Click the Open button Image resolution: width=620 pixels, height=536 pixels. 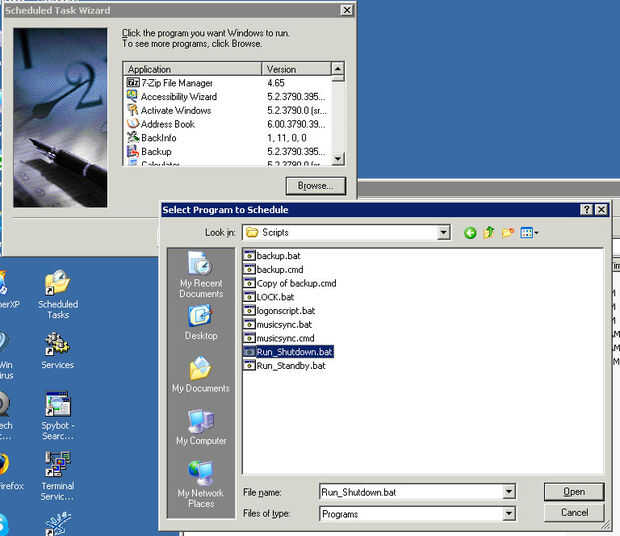tap(574, 492)
